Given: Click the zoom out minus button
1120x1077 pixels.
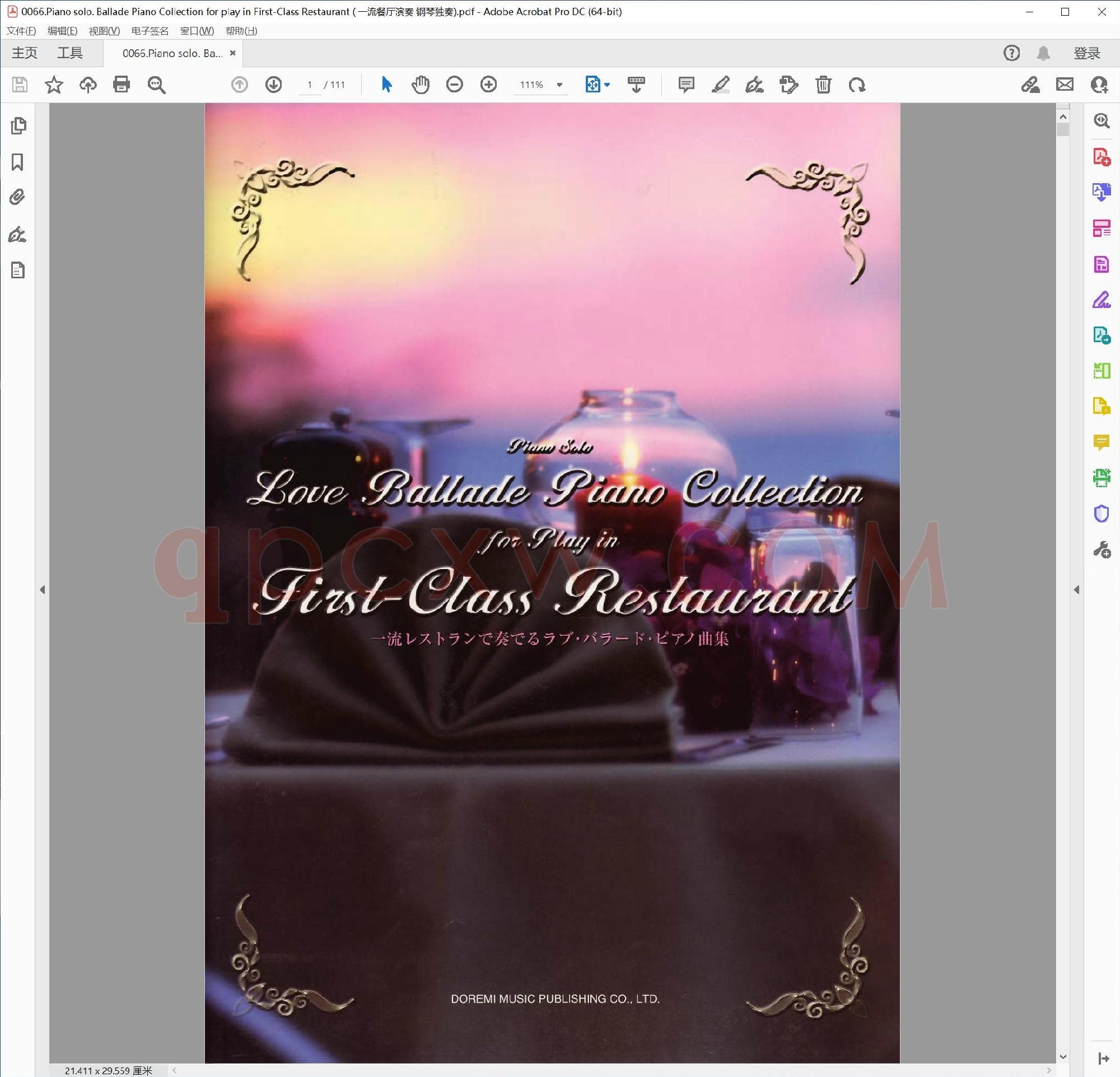Looking at the screenshot, I should (454, 85).
